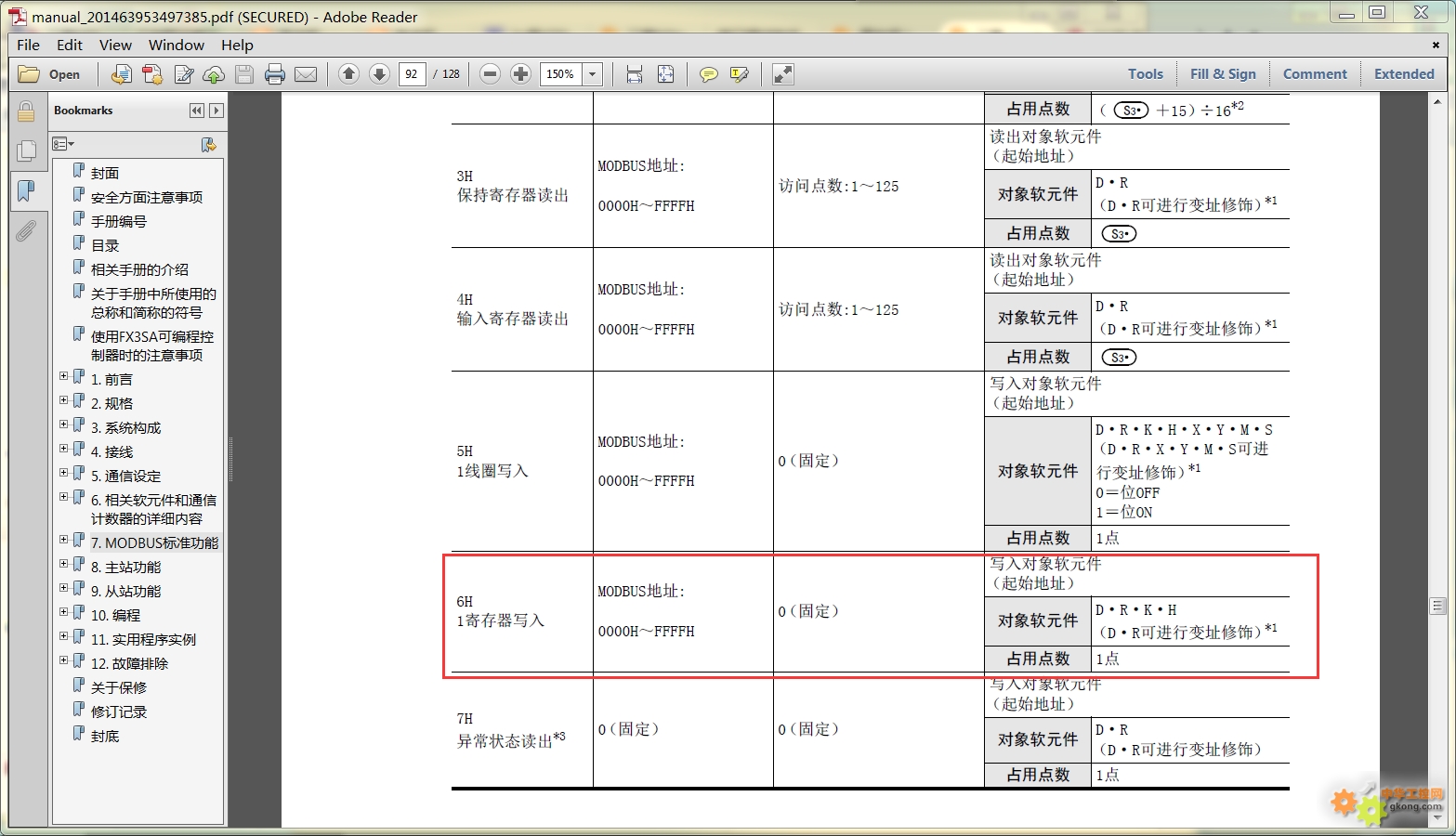Viewport: 1456px width, 836px height.
Task: Click the document vertical scrollbar thumb
Action: click(1437, 607)
